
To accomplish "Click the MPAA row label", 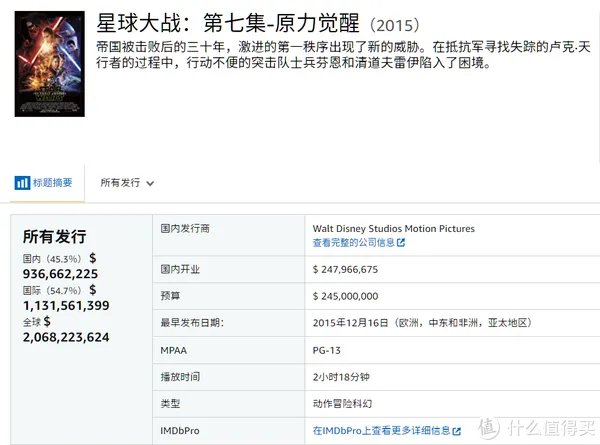I will 174,350.
